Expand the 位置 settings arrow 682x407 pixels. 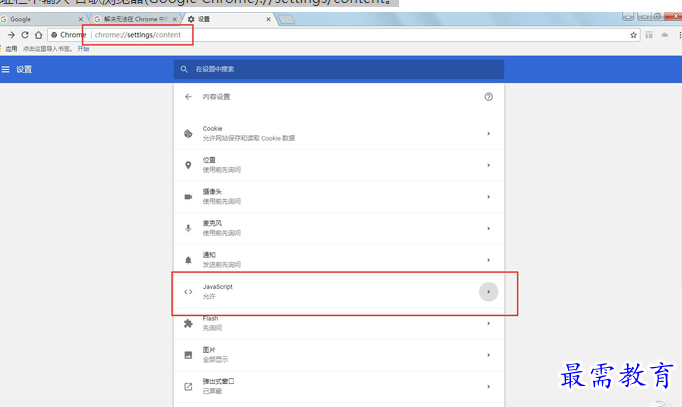coord(488,165)
